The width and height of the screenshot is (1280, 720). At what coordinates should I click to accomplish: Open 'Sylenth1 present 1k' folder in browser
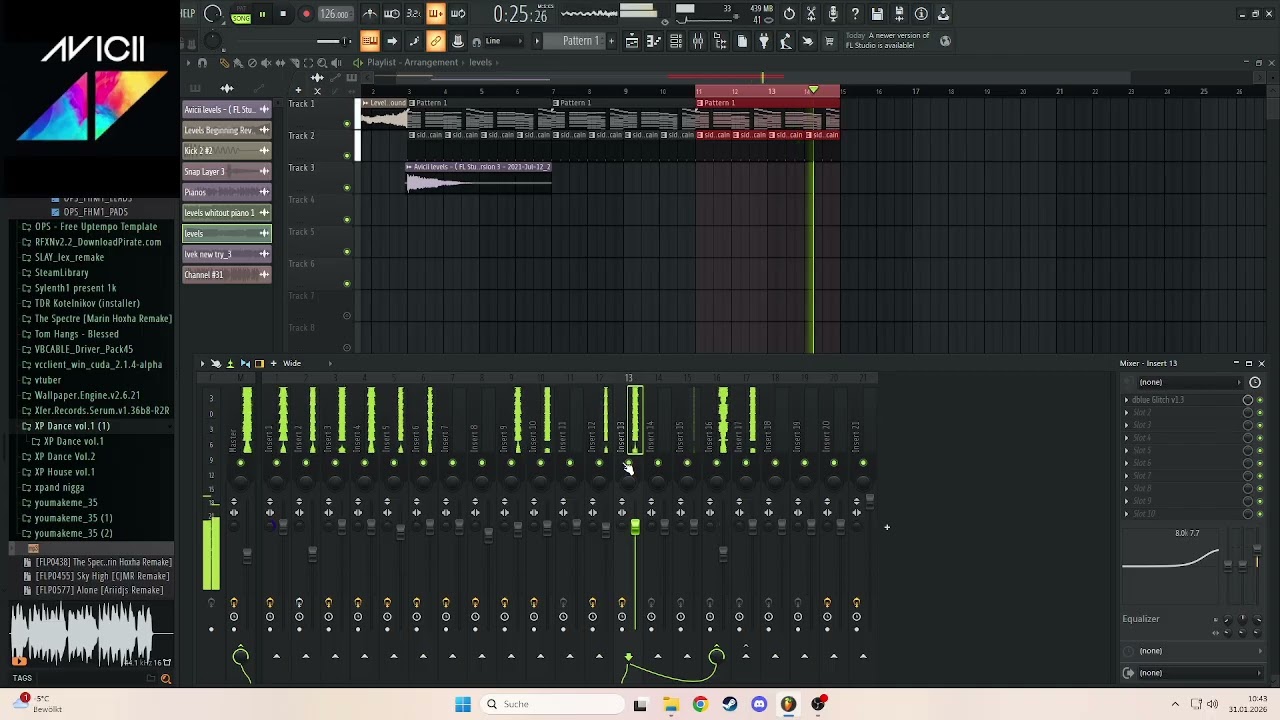coord(75,288)
